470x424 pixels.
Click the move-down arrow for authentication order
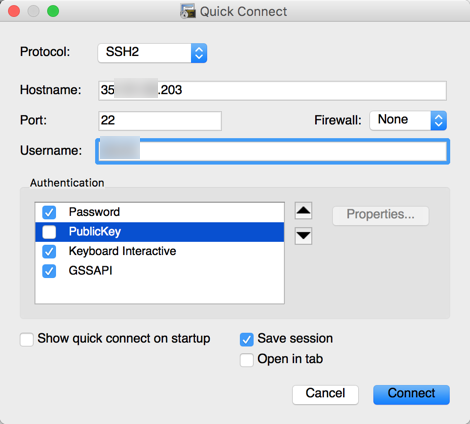[x=303, y=236]
